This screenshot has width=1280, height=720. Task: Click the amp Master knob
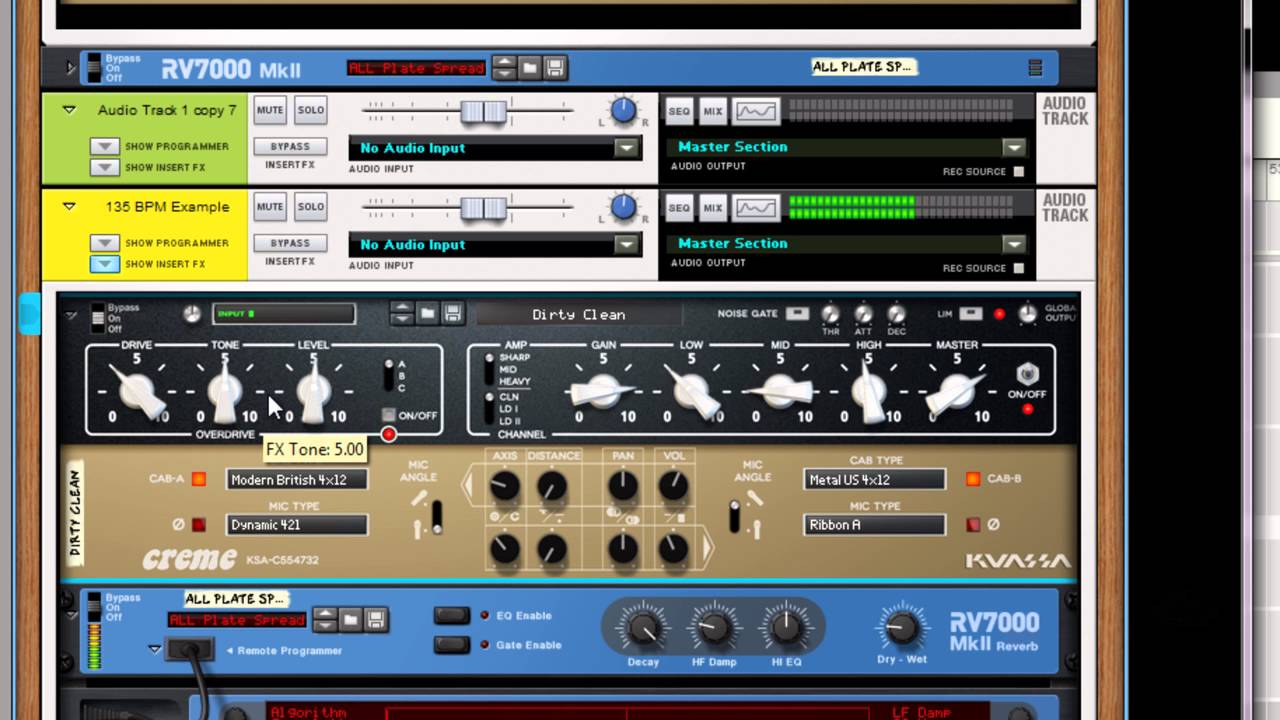[x=957, y=391]
